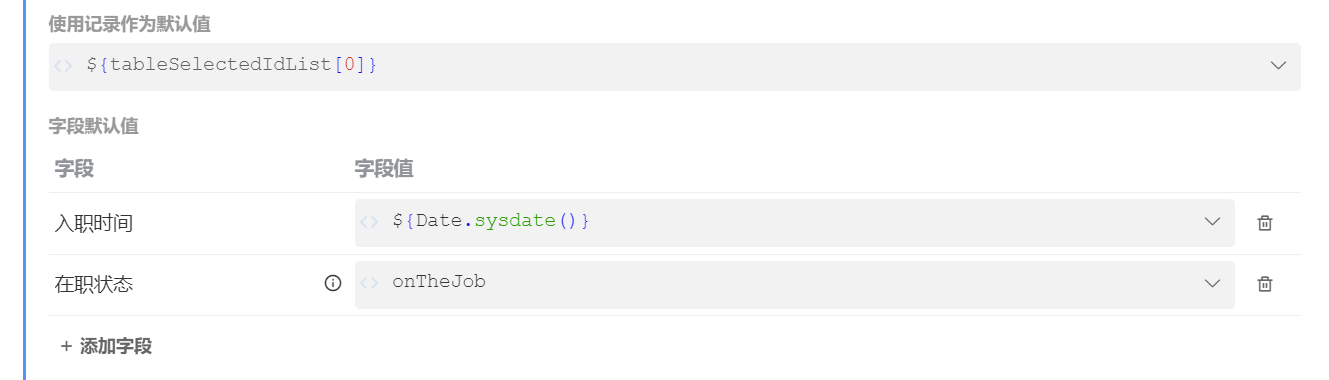Open the dropdown arrow for the 入职时间 value

pyautogui.click(x=1213, y=222)
